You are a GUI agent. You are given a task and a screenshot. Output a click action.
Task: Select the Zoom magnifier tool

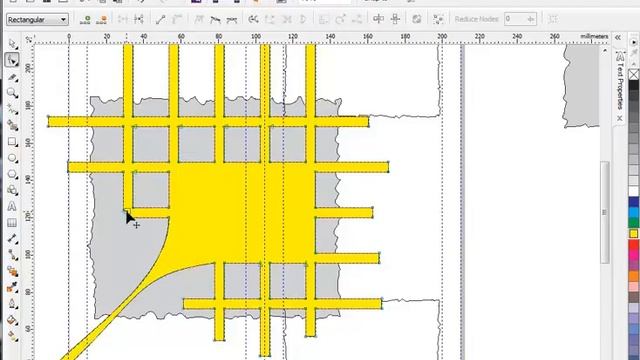(x=12, y=93)
